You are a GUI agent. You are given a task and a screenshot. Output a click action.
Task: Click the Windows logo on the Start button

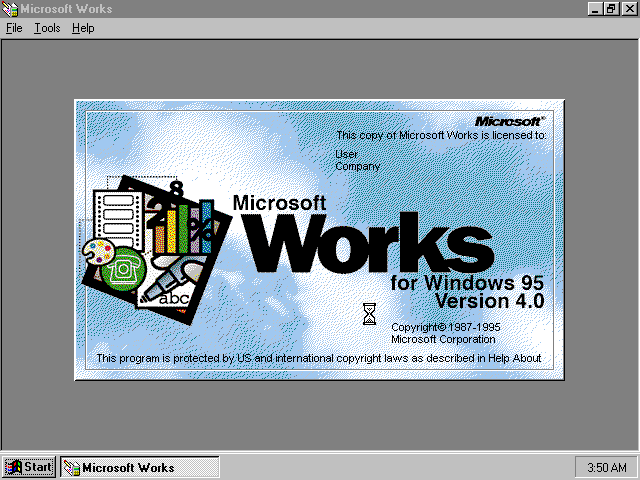pyautogui.click(x=14, y=467)
